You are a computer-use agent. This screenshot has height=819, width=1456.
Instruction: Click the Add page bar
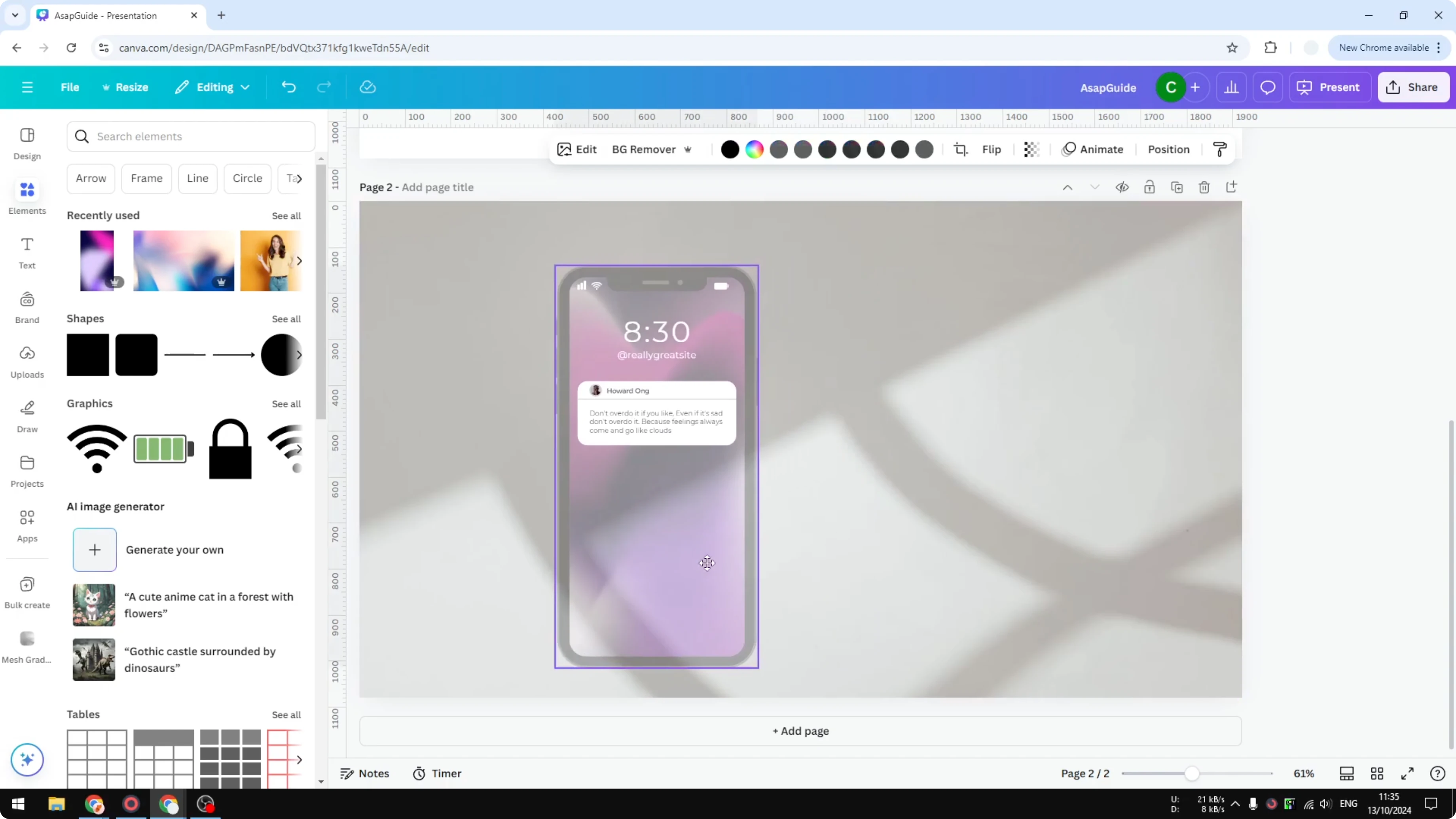800,731
